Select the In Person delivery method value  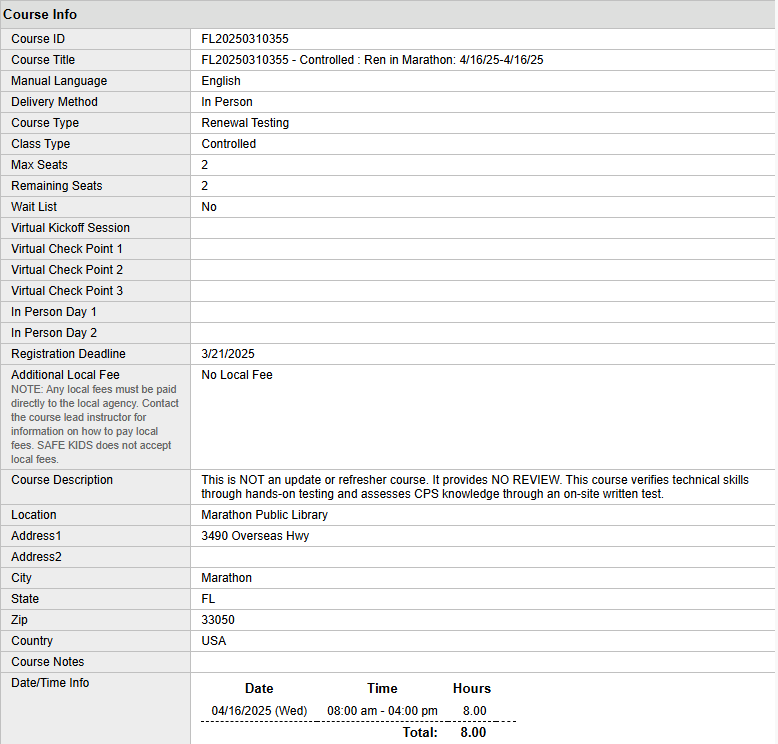pos(227,102)
